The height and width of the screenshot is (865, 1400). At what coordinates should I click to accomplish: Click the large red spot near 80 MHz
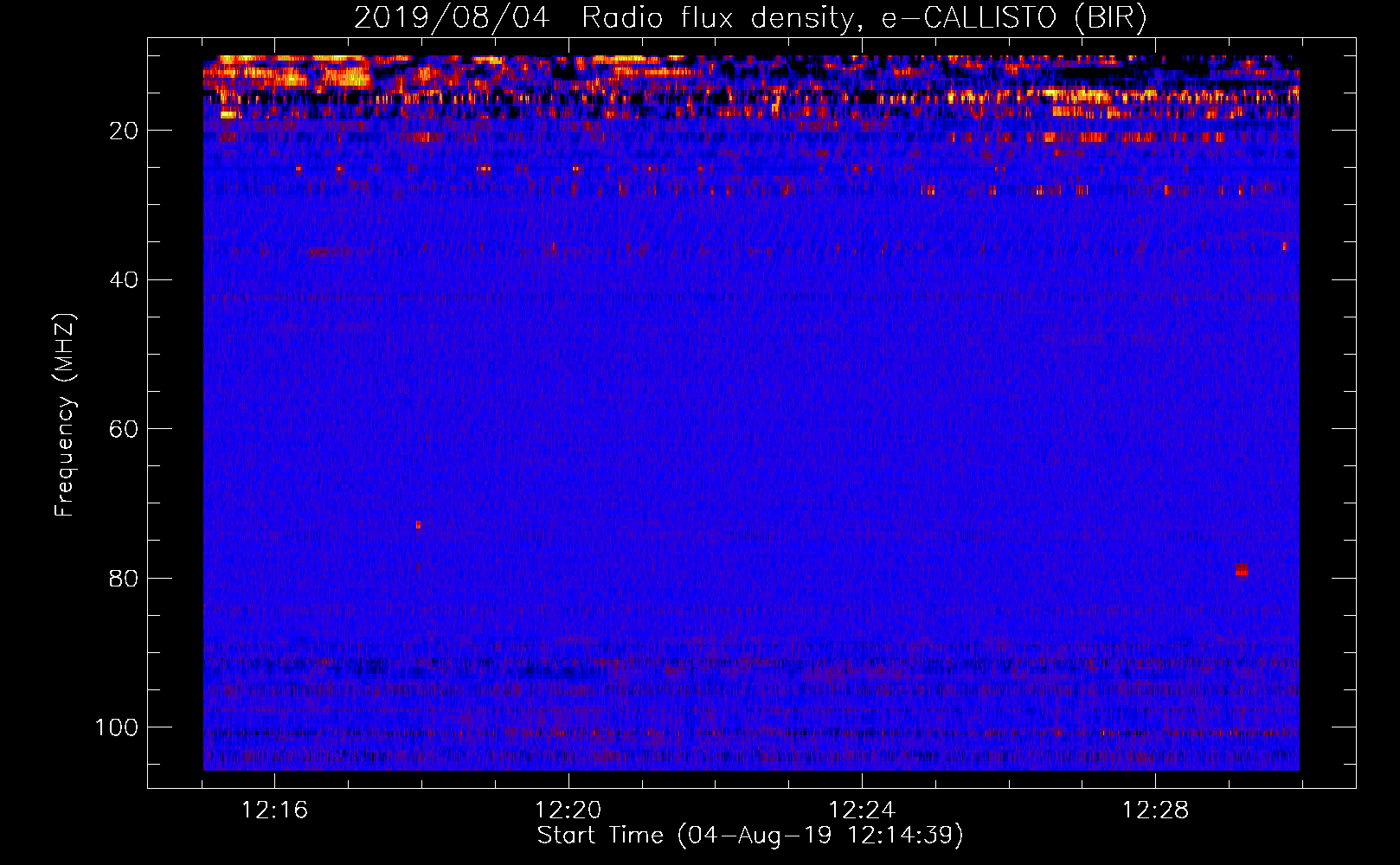click(x=1241, y=570)
